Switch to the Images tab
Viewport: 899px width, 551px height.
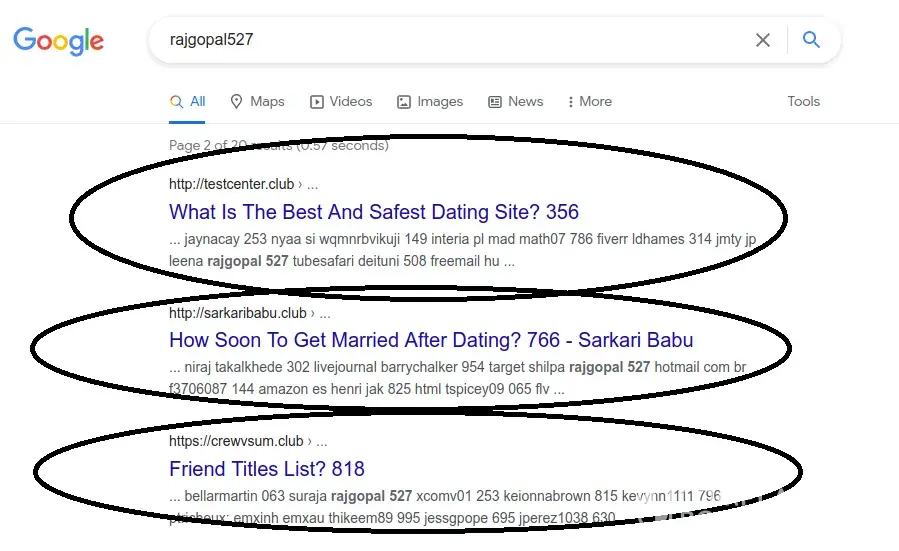(x=430, y=101)
